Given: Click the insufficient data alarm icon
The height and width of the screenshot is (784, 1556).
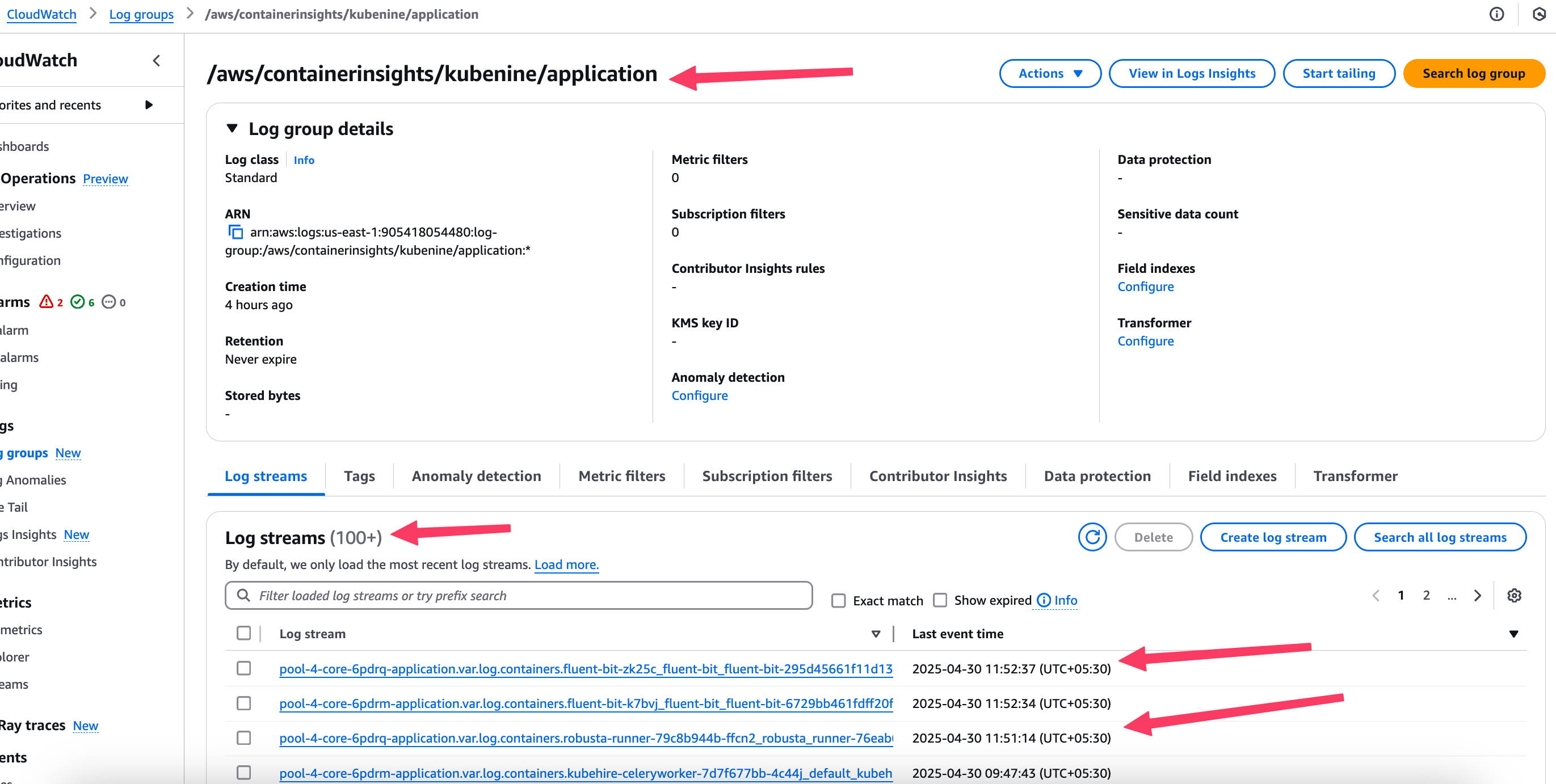Looking at the screenshot, I should click(108, 301).
